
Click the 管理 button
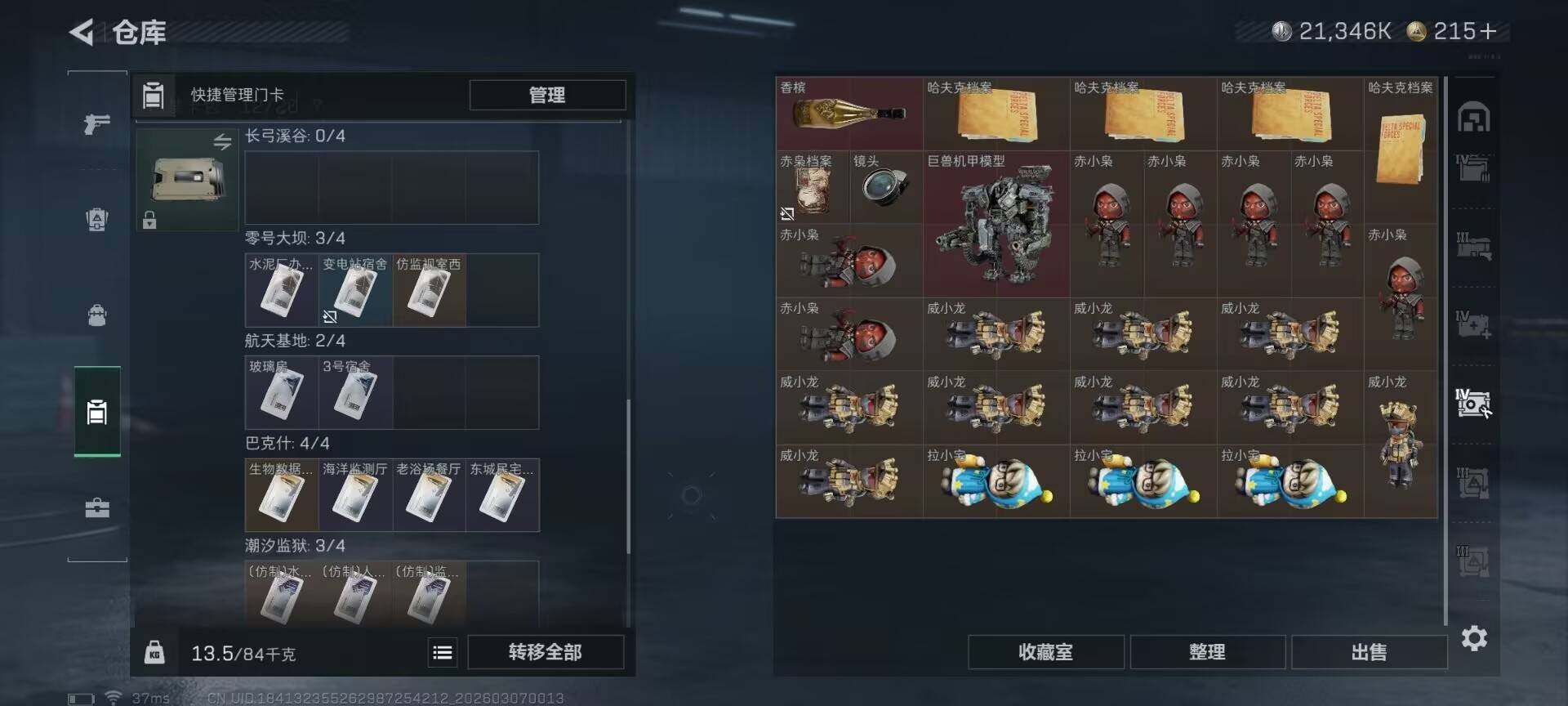coord(547,95)
